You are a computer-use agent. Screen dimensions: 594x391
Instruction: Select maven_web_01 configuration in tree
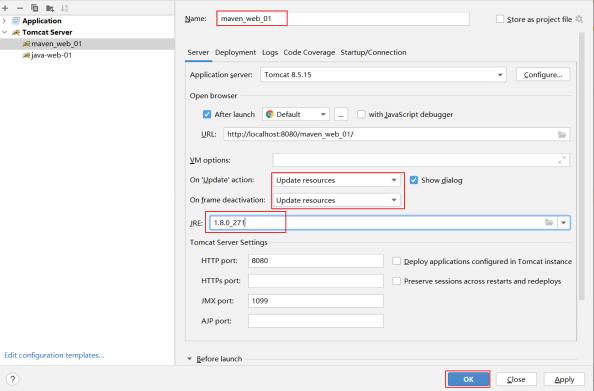[x=87, y=44]
